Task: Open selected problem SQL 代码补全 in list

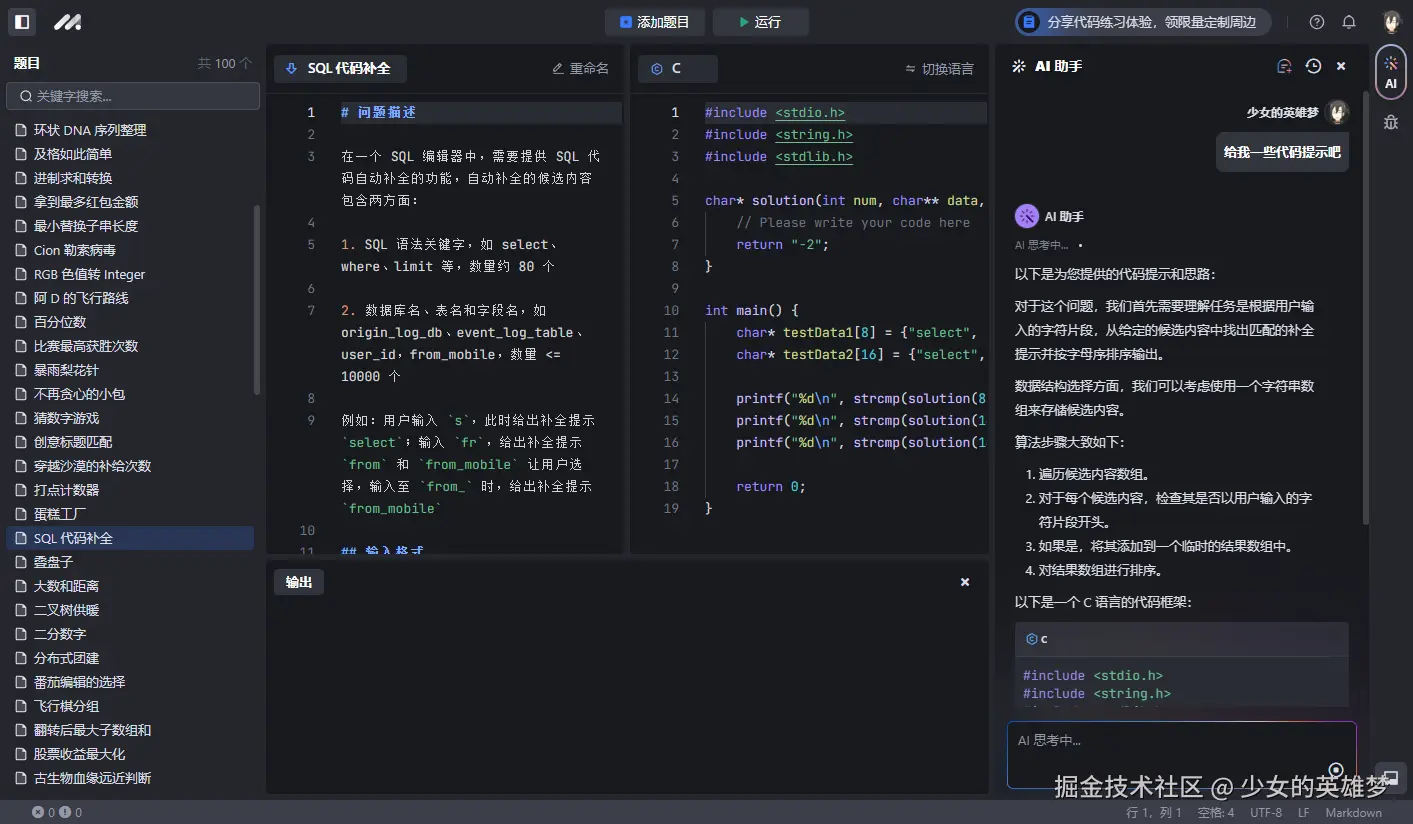Action: [x=130, y=538]
